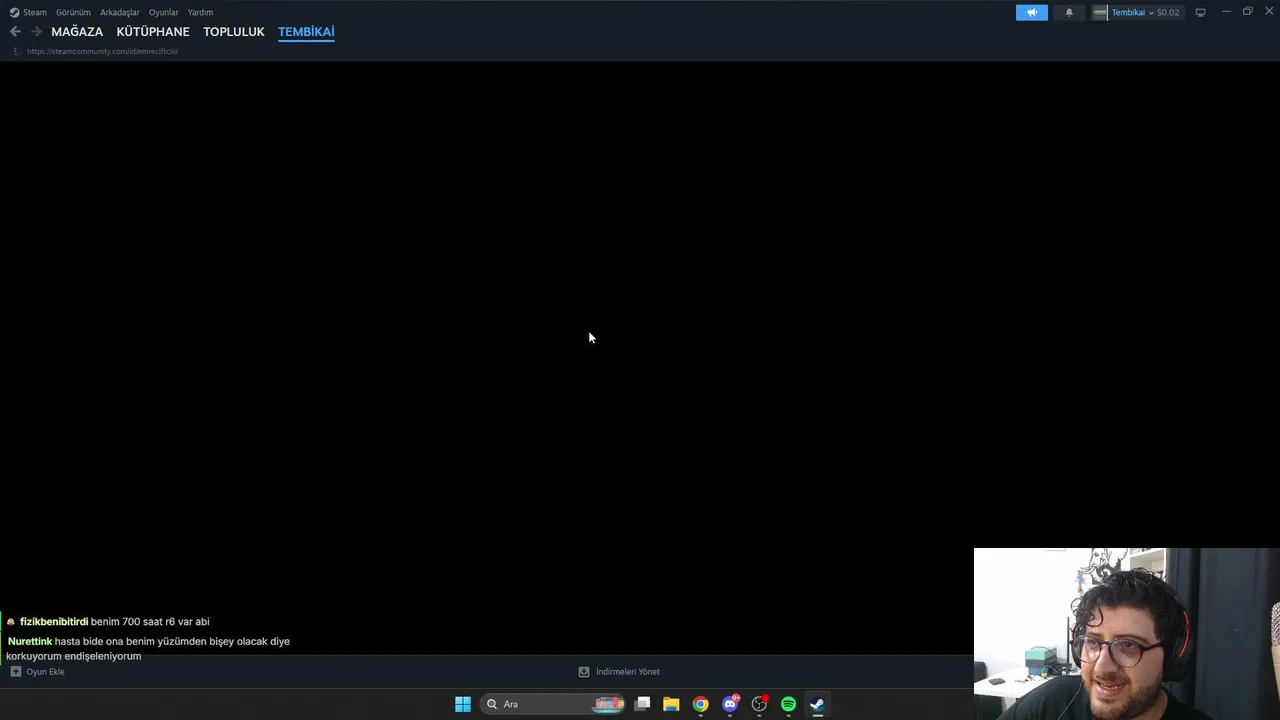The width and height of the screenshot is (1280, 720).
Task: Open the MAĞAZA store tab
Action: 77,32
